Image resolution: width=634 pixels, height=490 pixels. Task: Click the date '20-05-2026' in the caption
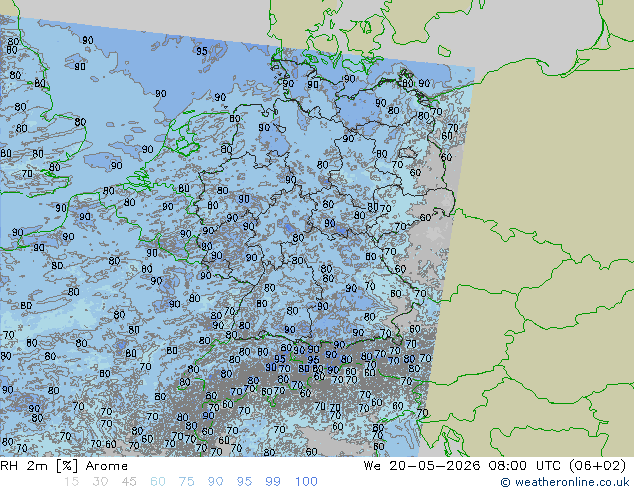[435, 466]
